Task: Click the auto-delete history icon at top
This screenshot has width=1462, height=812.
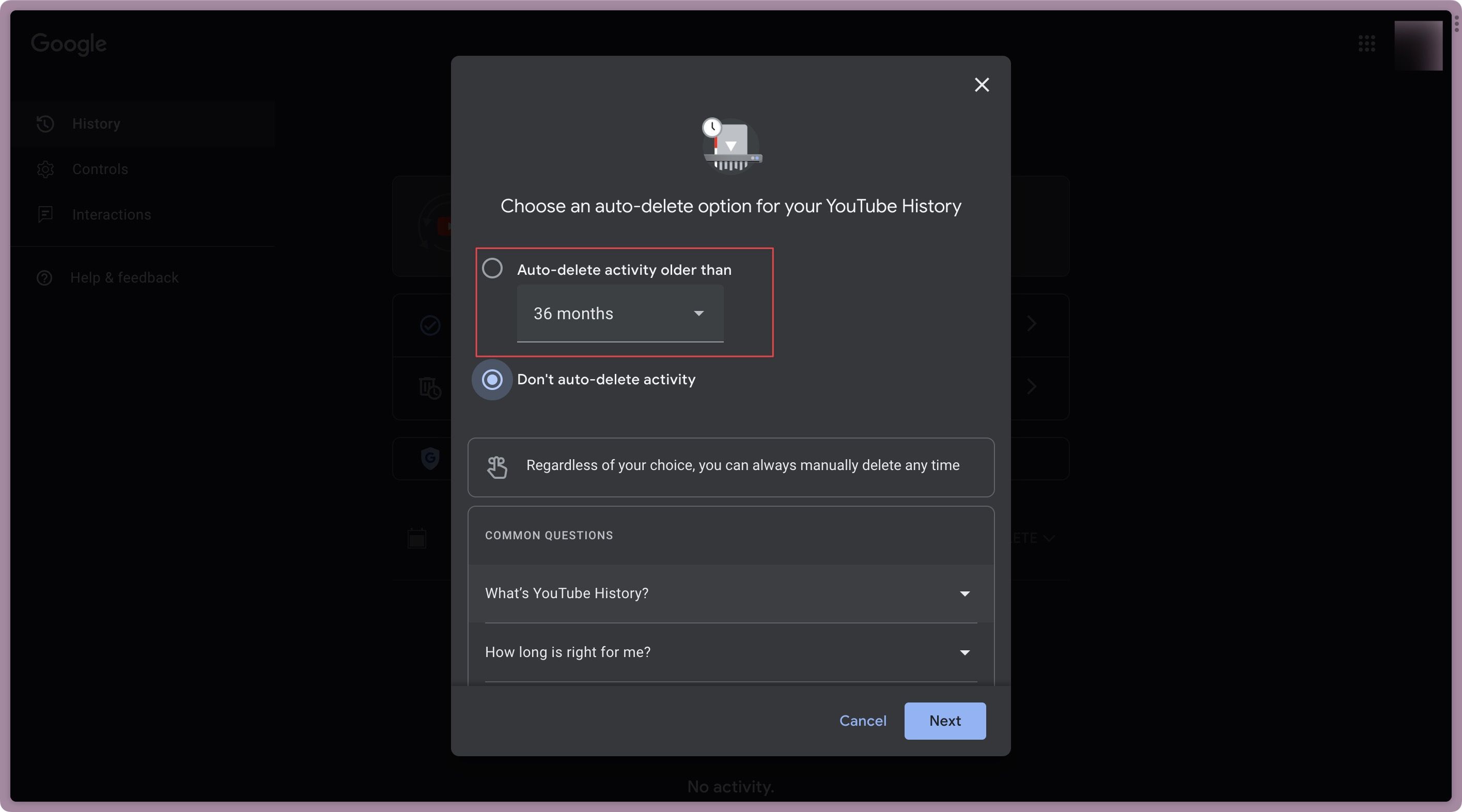Action: point(731,145)
